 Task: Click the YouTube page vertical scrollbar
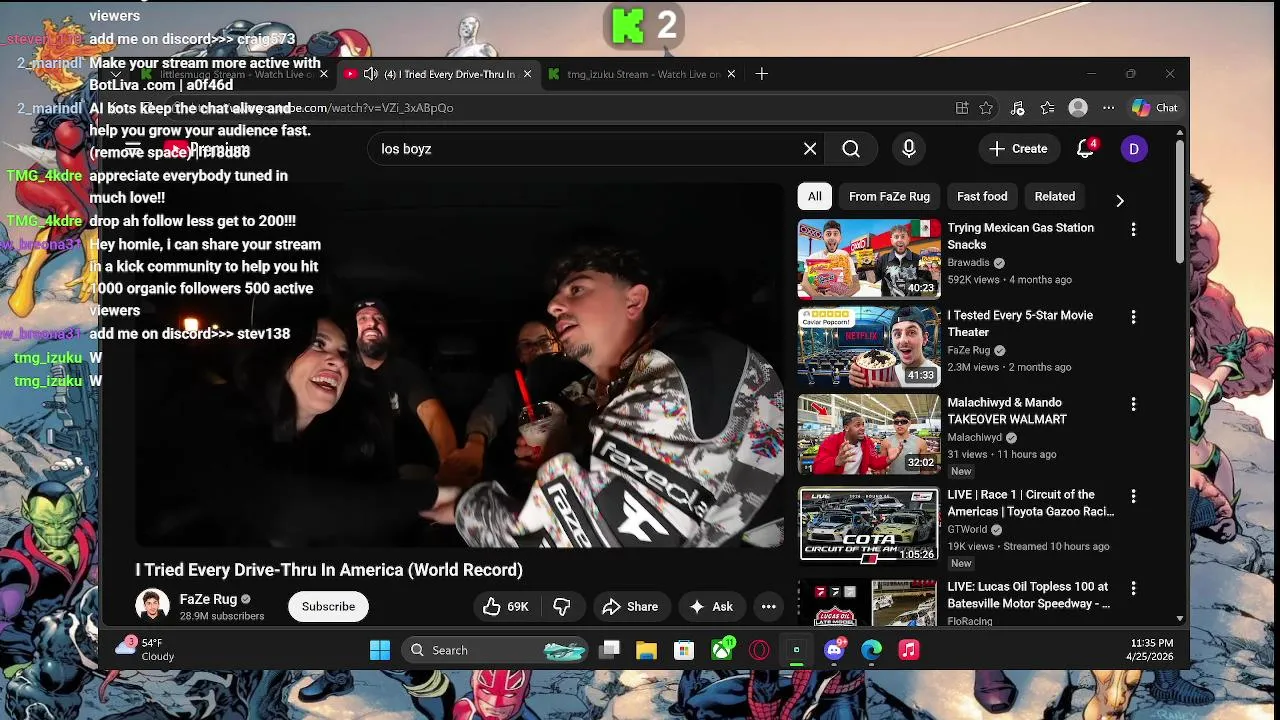(1180, 200)
